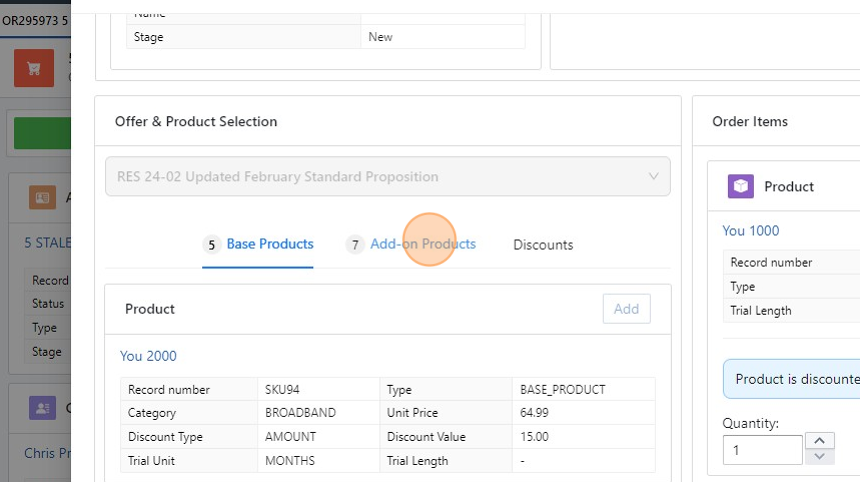Select the OR295973 record tab
Viewport: 860px width, 482px height.
tap(35, 20)
